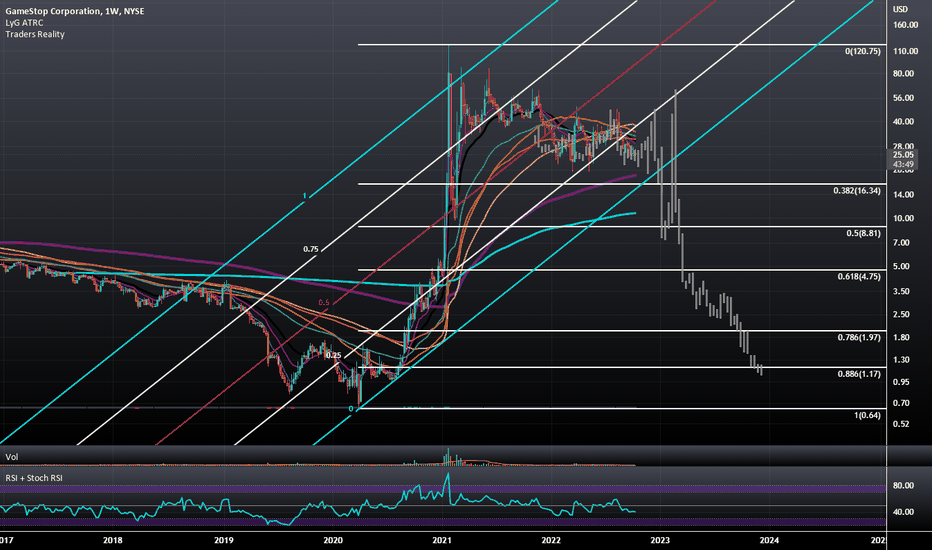Click the current price tag 25.05
The width and height of the screenshot is (932, 550).
click(x=903, y=155)
